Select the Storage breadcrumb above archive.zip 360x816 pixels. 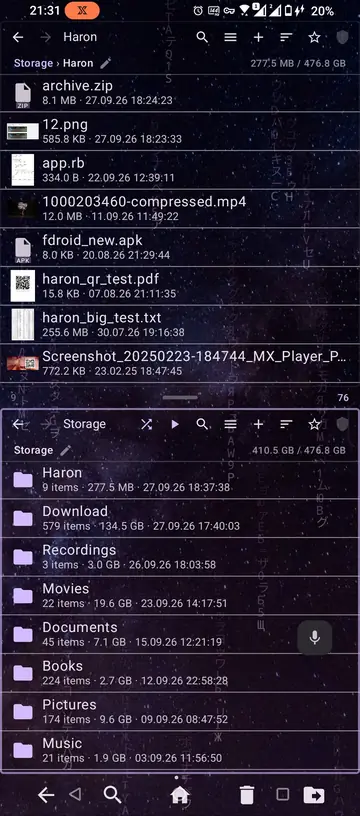[33, 63]
